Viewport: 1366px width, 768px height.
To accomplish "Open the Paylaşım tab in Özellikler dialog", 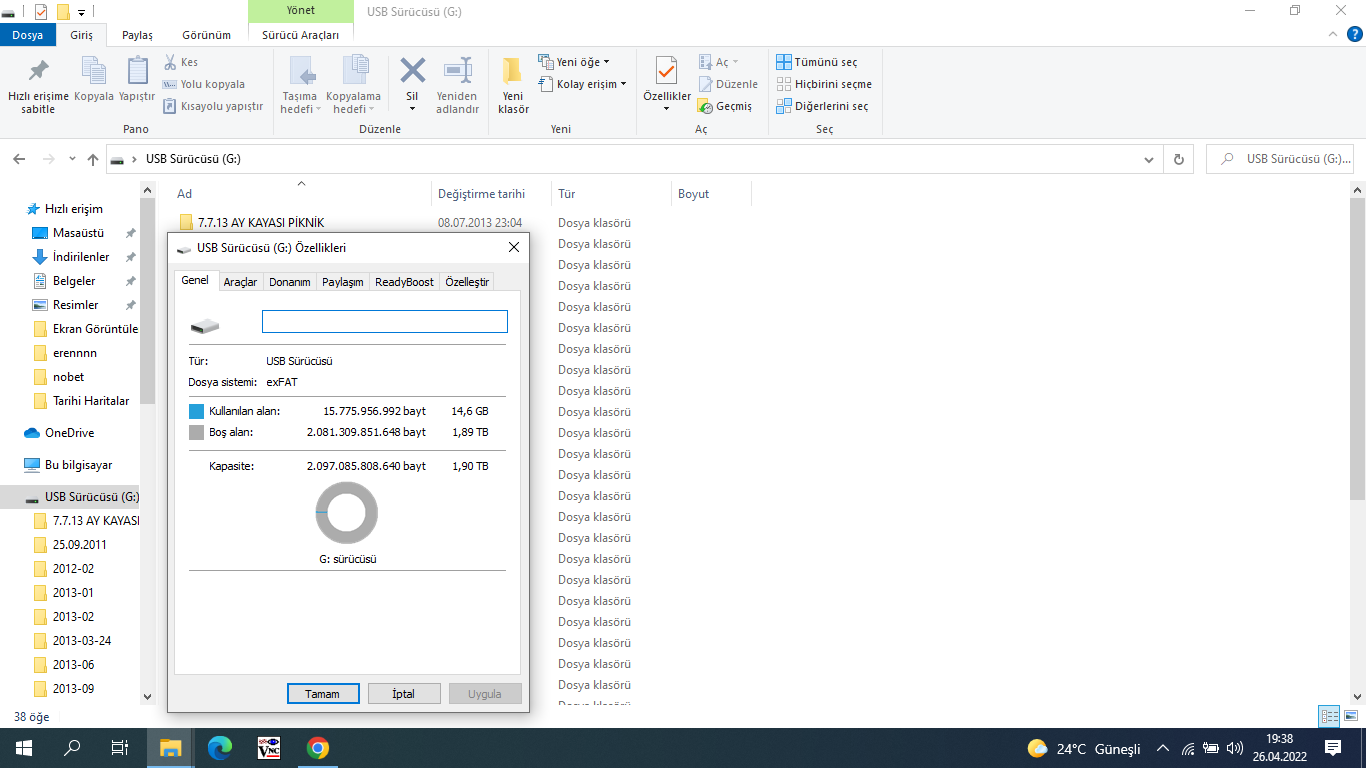I will coord(343,282).
